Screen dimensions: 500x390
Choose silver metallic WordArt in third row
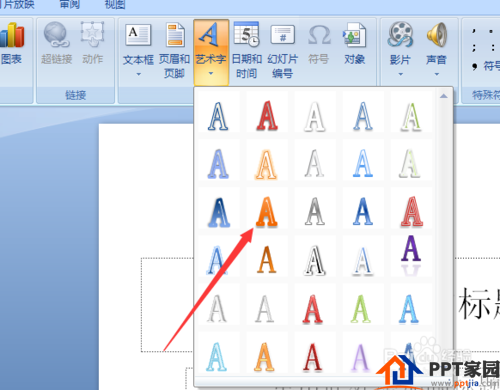[x=315, y=212]
